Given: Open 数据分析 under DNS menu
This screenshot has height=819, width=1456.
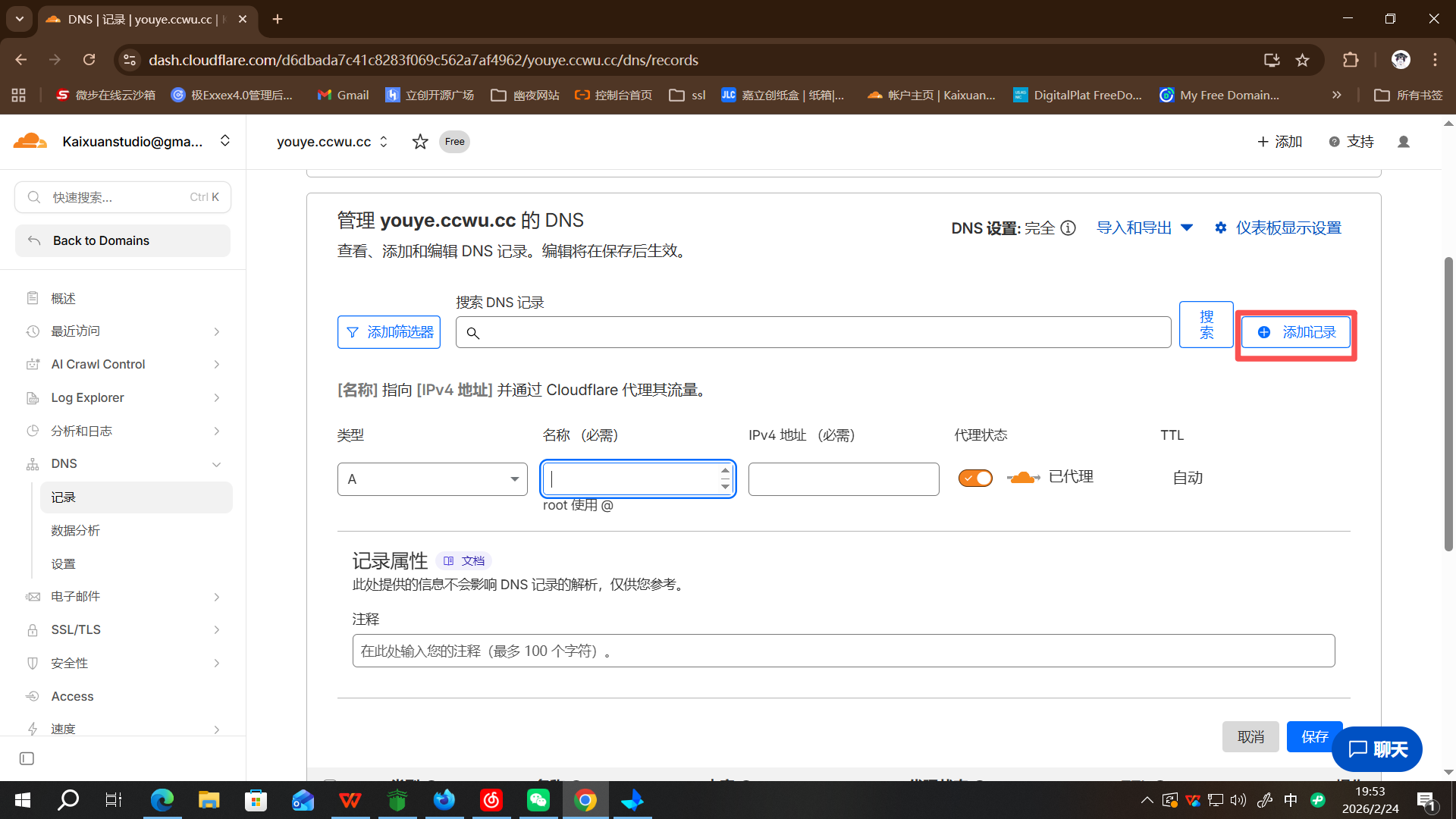Looking at the screenshot, I should click(x=76, y=531).
